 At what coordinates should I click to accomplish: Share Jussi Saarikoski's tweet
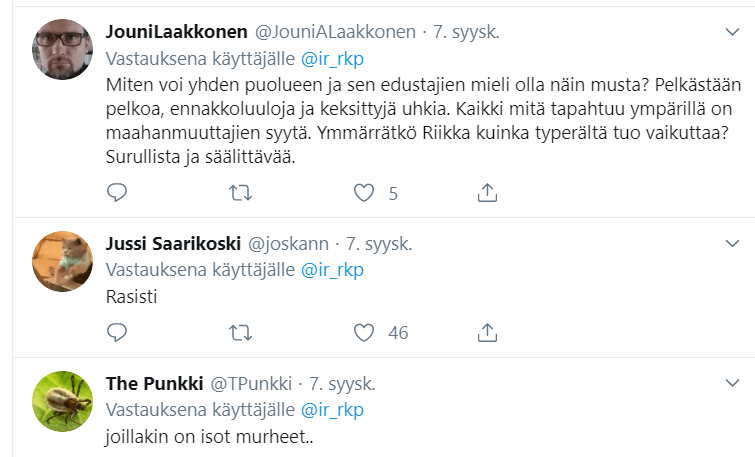(488, 331)
